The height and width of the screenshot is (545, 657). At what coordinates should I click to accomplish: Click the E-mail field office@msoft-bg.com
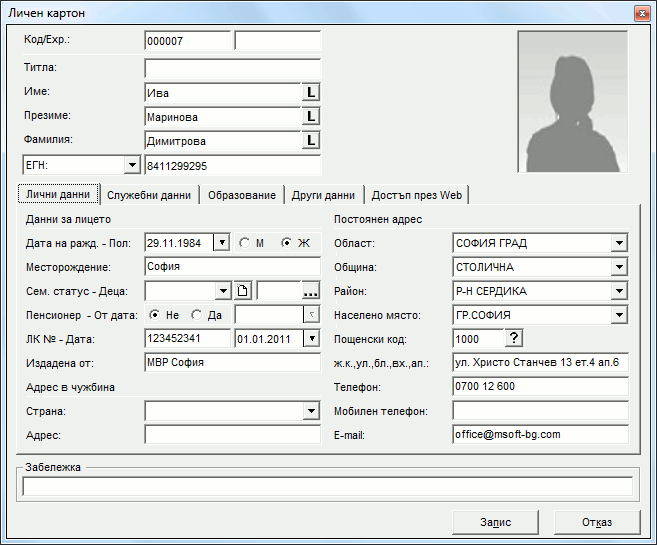(x=541, y=434)
